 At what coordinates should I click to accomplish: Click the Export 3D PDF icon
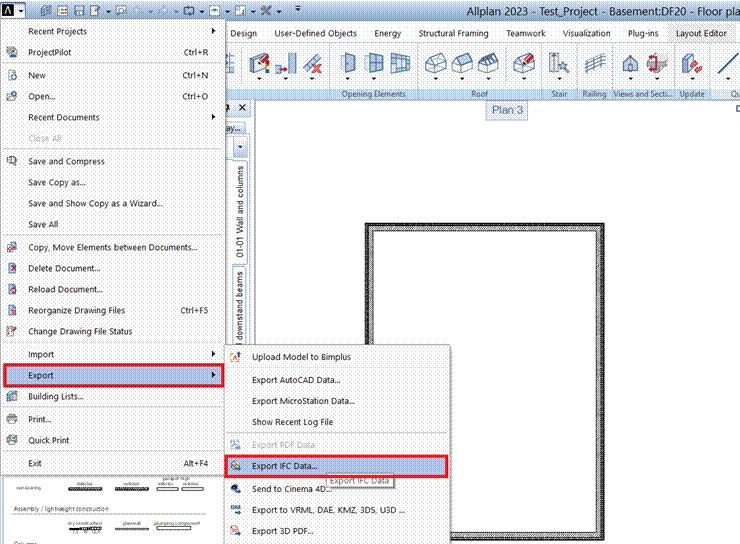click(x=235, y=531)
